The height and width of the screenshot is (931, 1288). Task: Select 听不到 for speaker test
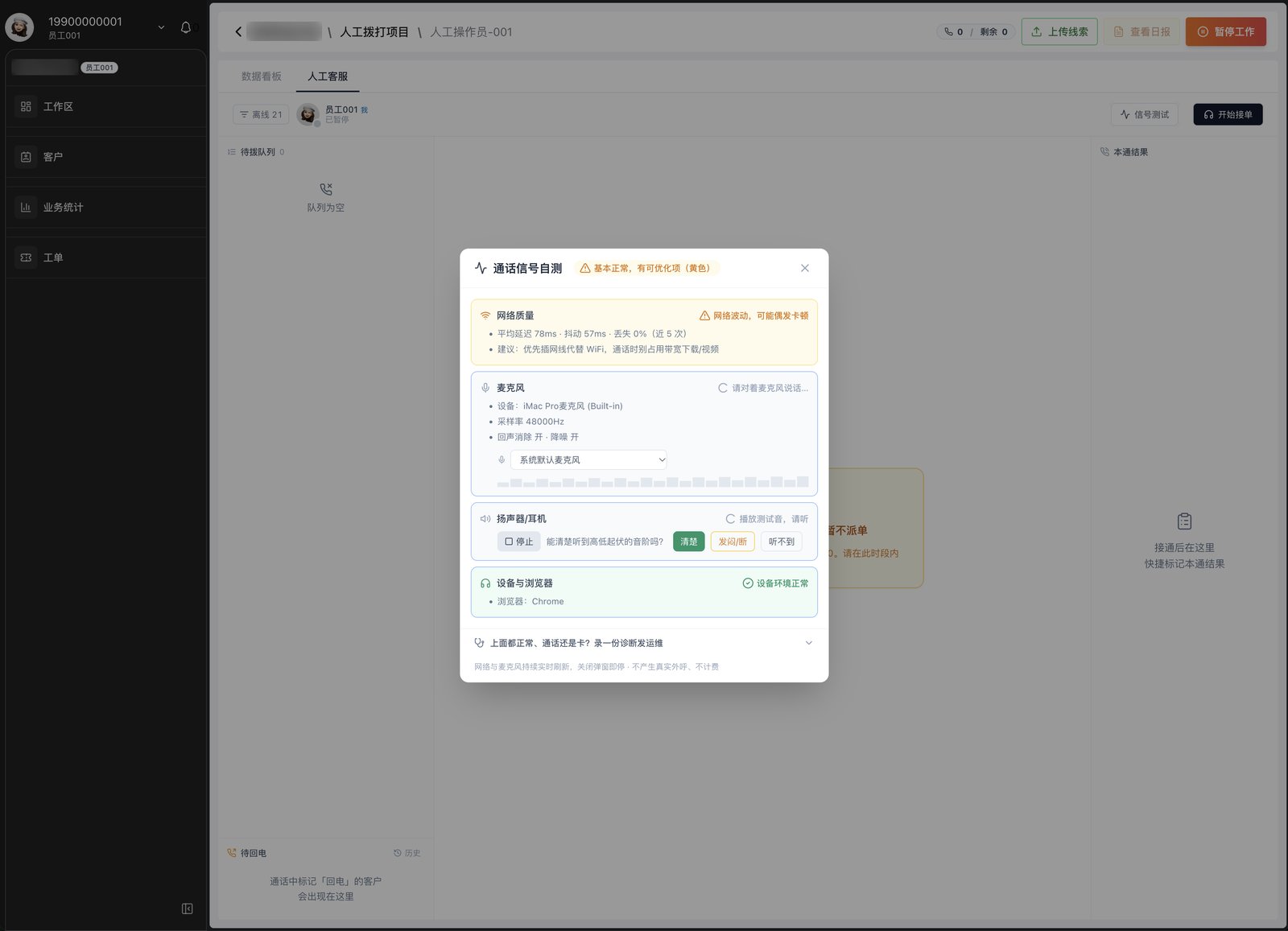(781, 542)
